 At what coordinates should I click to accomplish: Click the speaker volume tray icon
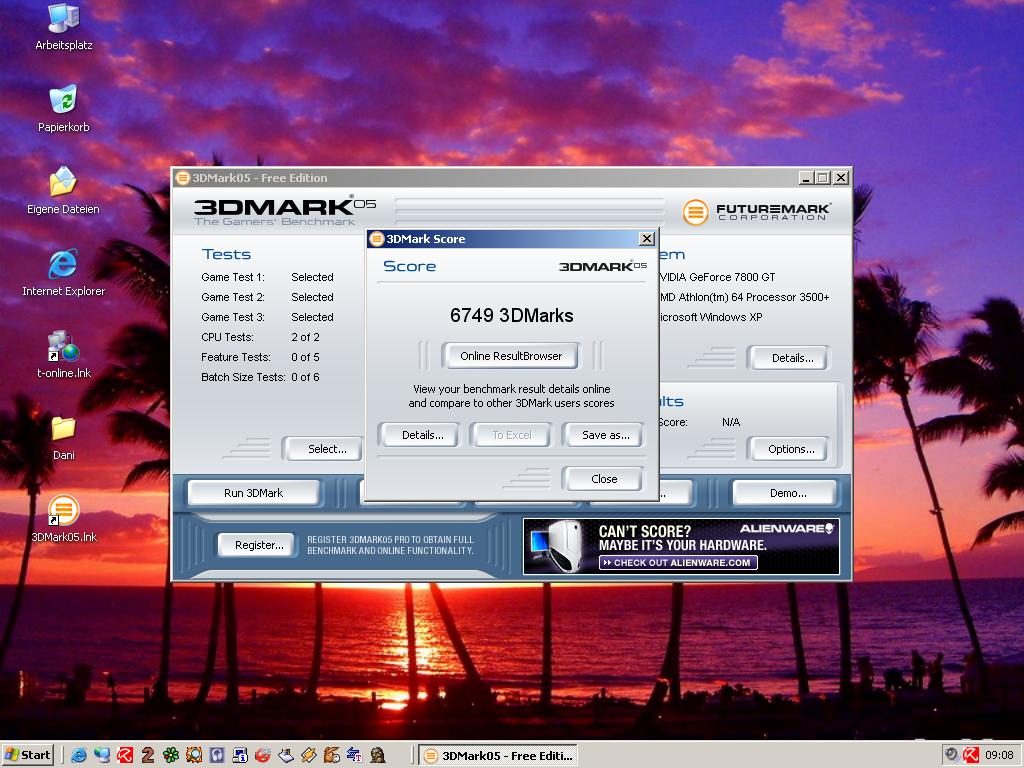pos(952,755)
